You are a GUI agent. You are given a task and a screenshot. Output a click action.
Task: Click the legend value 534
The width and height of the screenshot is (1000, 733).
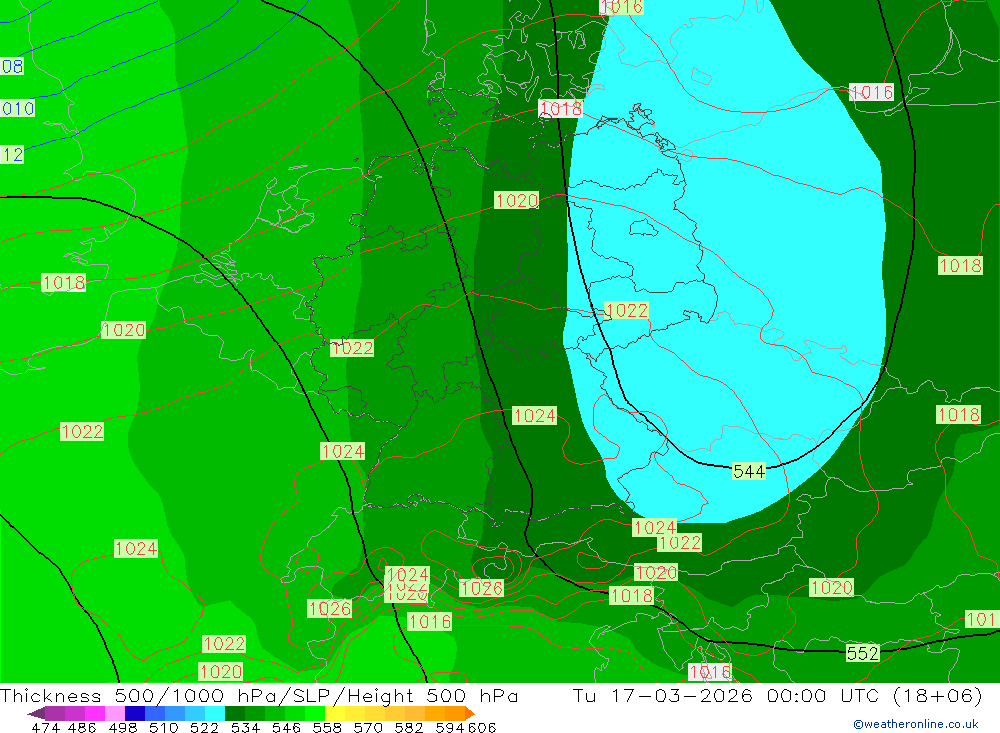[x=246, y=727]
